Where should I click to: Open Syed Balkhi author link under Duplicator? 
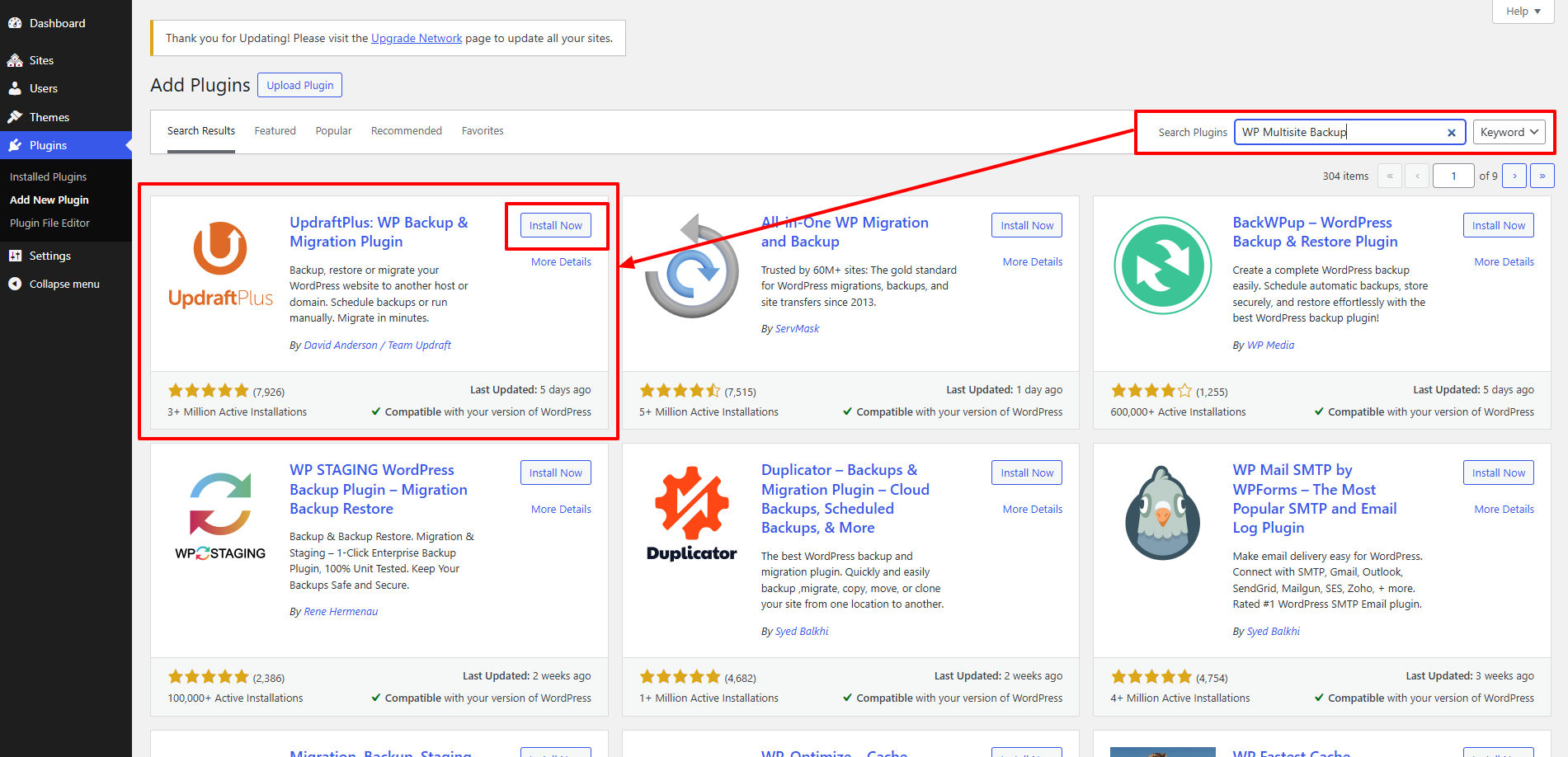coord(802,632)
